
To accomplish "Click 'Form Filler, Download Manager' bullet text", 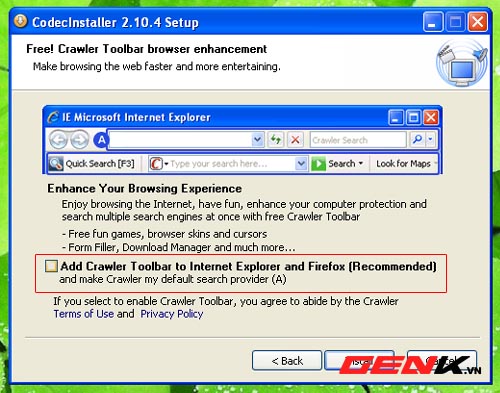I will (x=179, y=247).
